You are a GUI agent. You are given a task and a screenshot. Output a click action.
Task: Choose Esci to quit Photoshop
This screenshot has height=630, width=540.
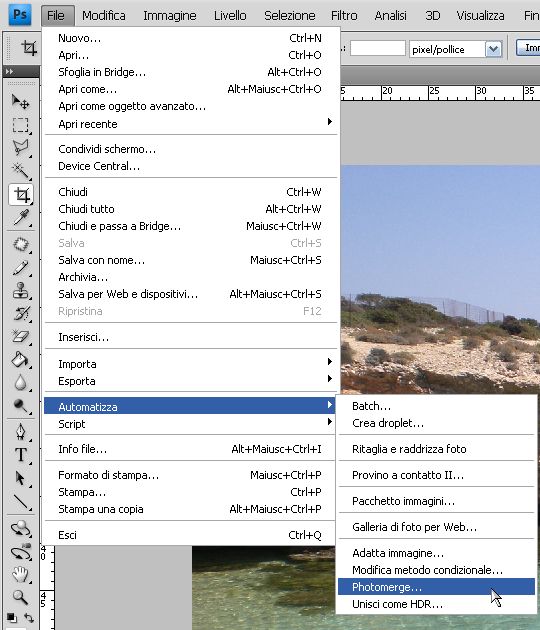tap(191, 535)
